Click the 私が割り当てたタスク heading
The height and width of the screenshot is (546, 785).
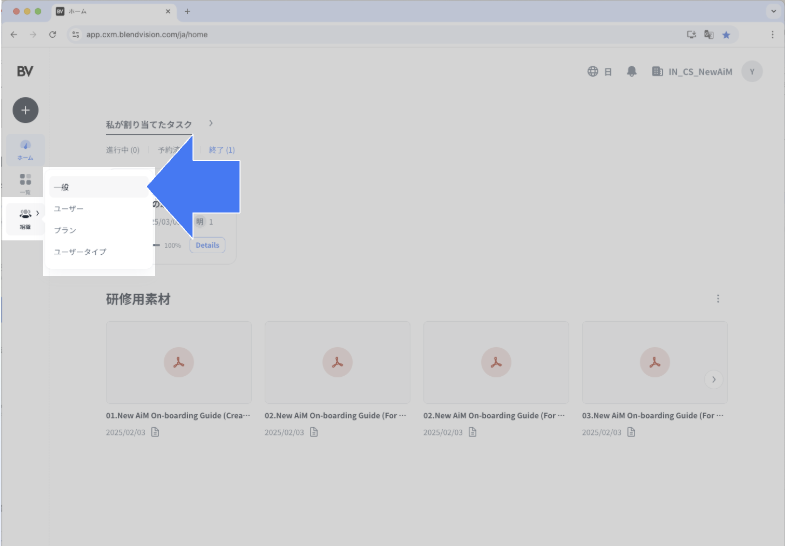(149, 124)
